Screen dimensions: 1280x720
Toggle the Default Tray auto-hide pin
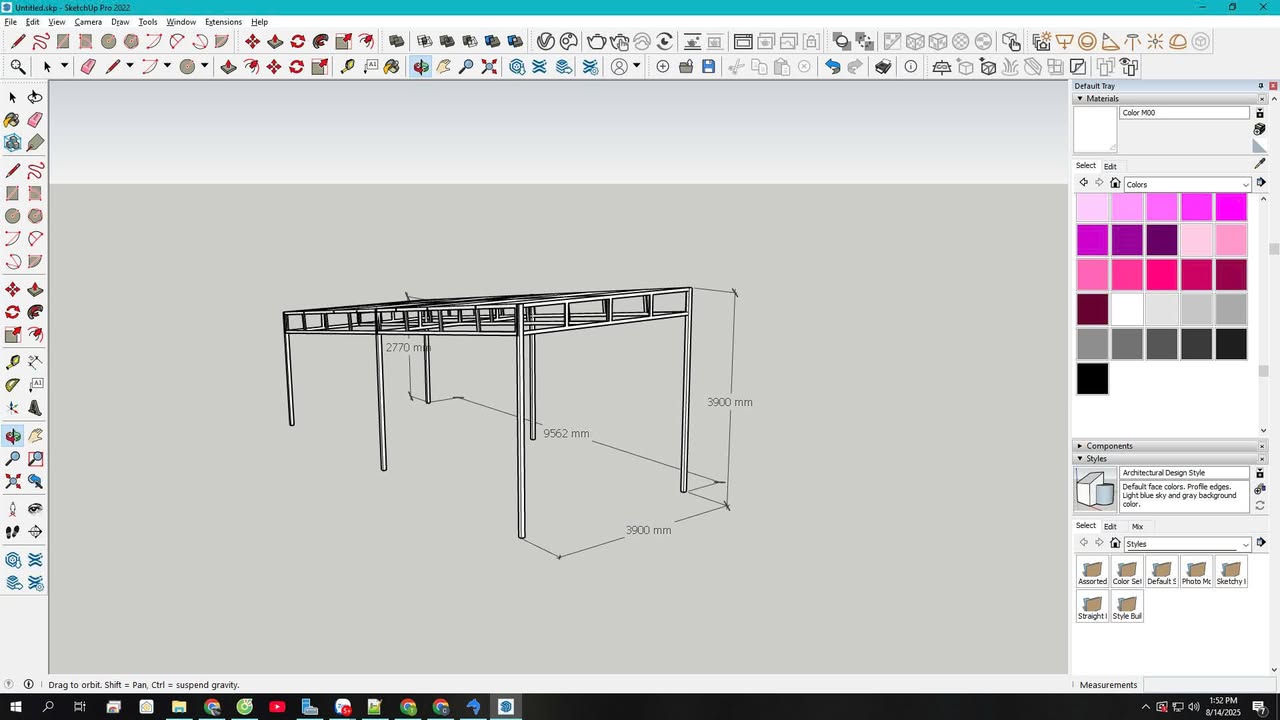pos(1261,86)
